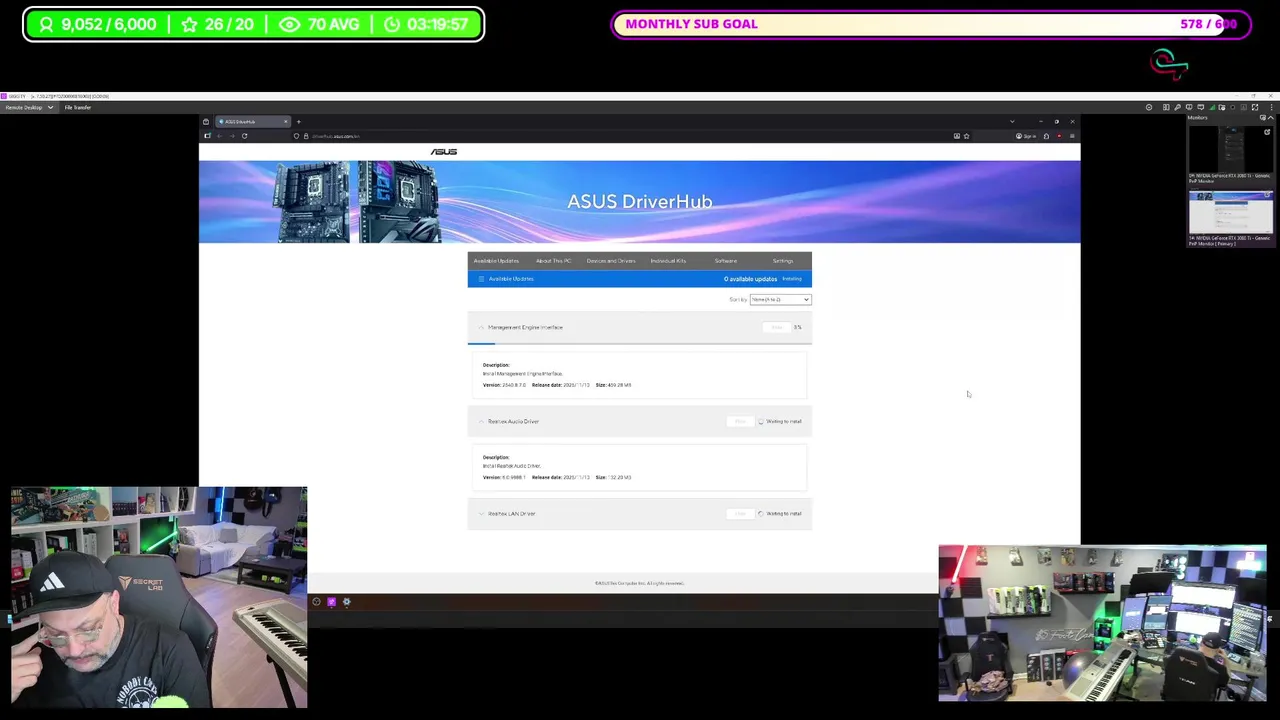Open the File Transfer menu

click(78, 107)
